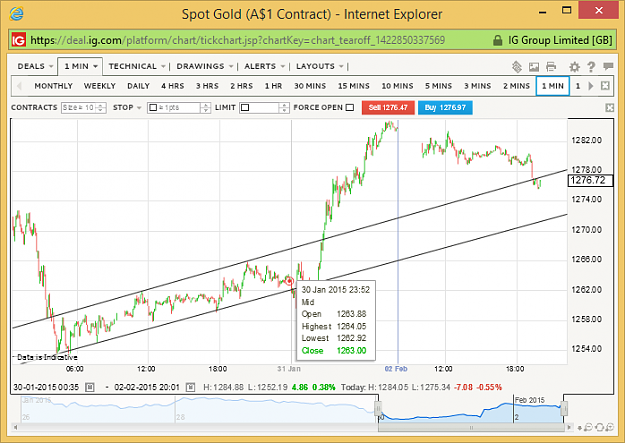Click the diamond layers icon in toolbar
This screenshot has width=625, height=443.
[x=517, y=67]
